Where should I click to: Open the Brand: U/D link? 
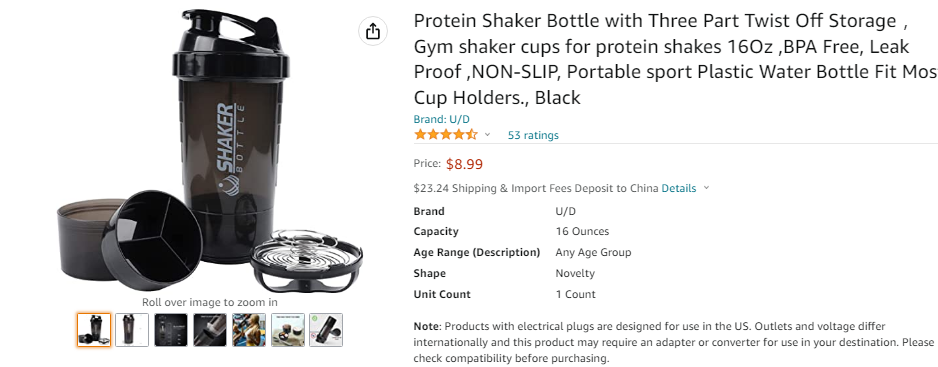[441, 119]
